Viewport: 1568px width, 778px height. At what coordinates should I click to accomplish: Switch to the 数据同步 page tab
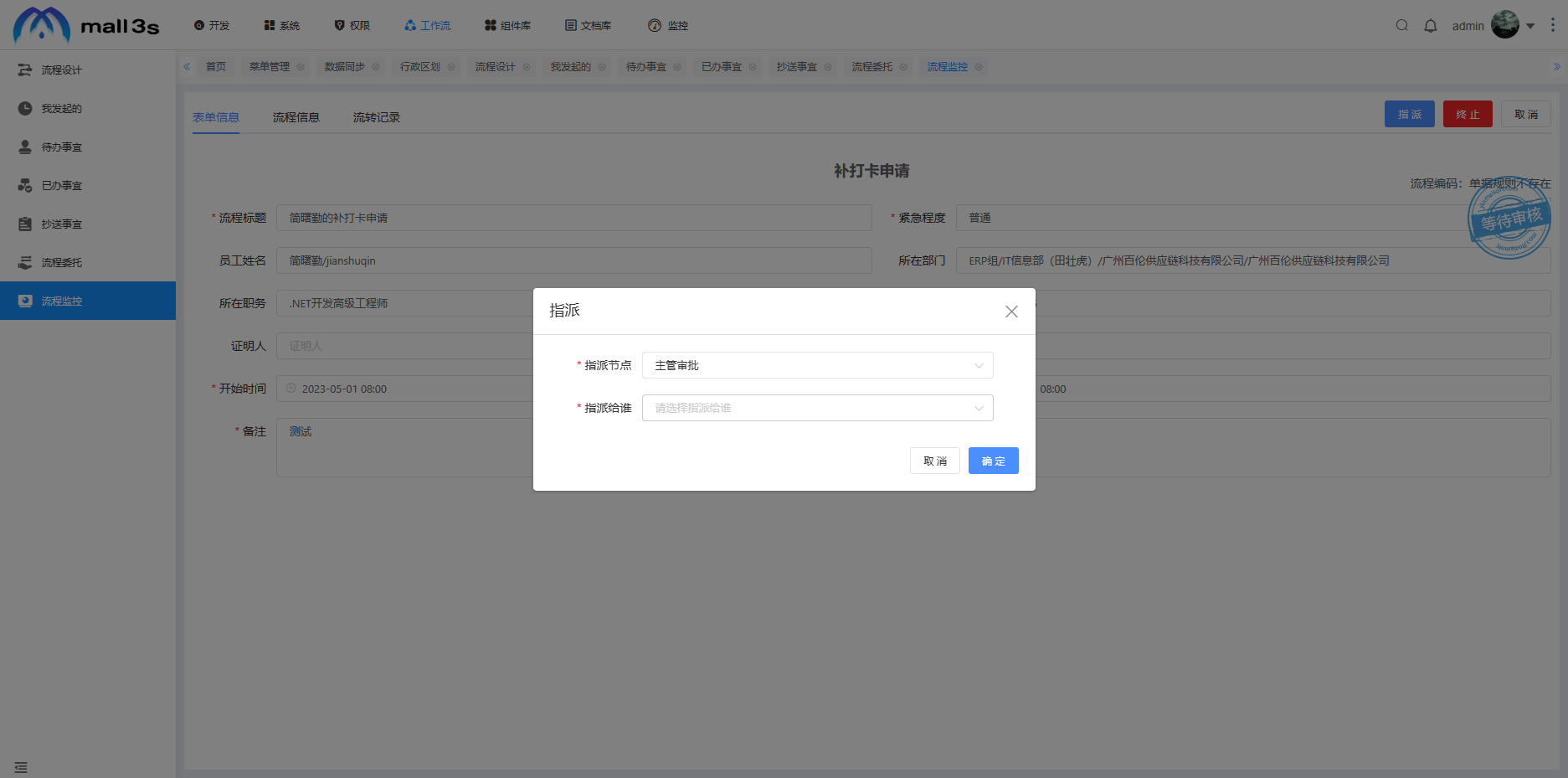point(345,67)
